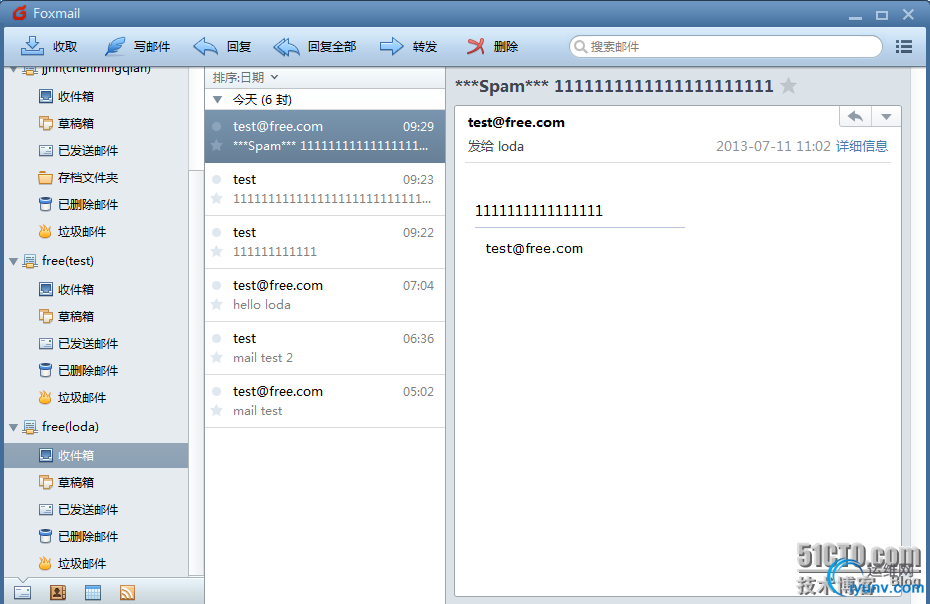Select the ***Spam*** message from test@free.com
Image resolution: width=930 pixels, height=604 pixels.
tap(325, 136)
